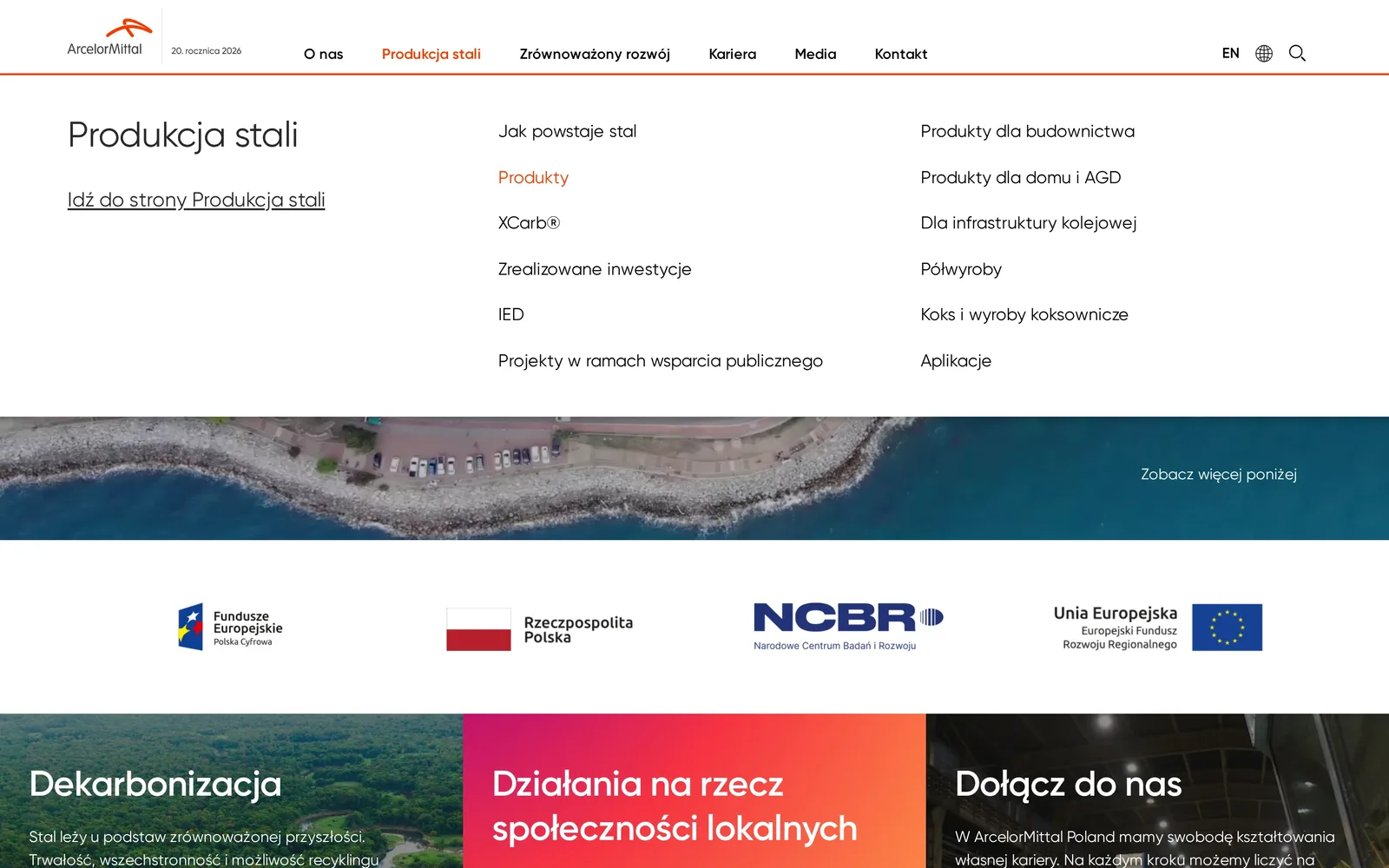The image size is (1389, 868).
Task: Open Koks i wyroby koksownicze
Action: 1024,315
